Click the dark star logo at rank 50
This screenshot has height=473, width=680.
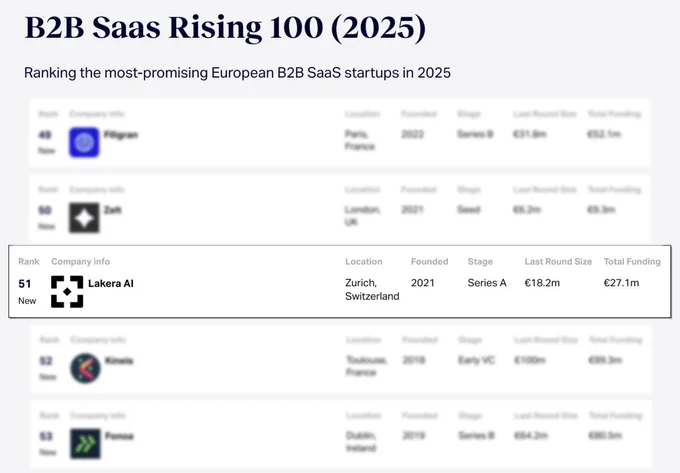[x=84, y=218]
